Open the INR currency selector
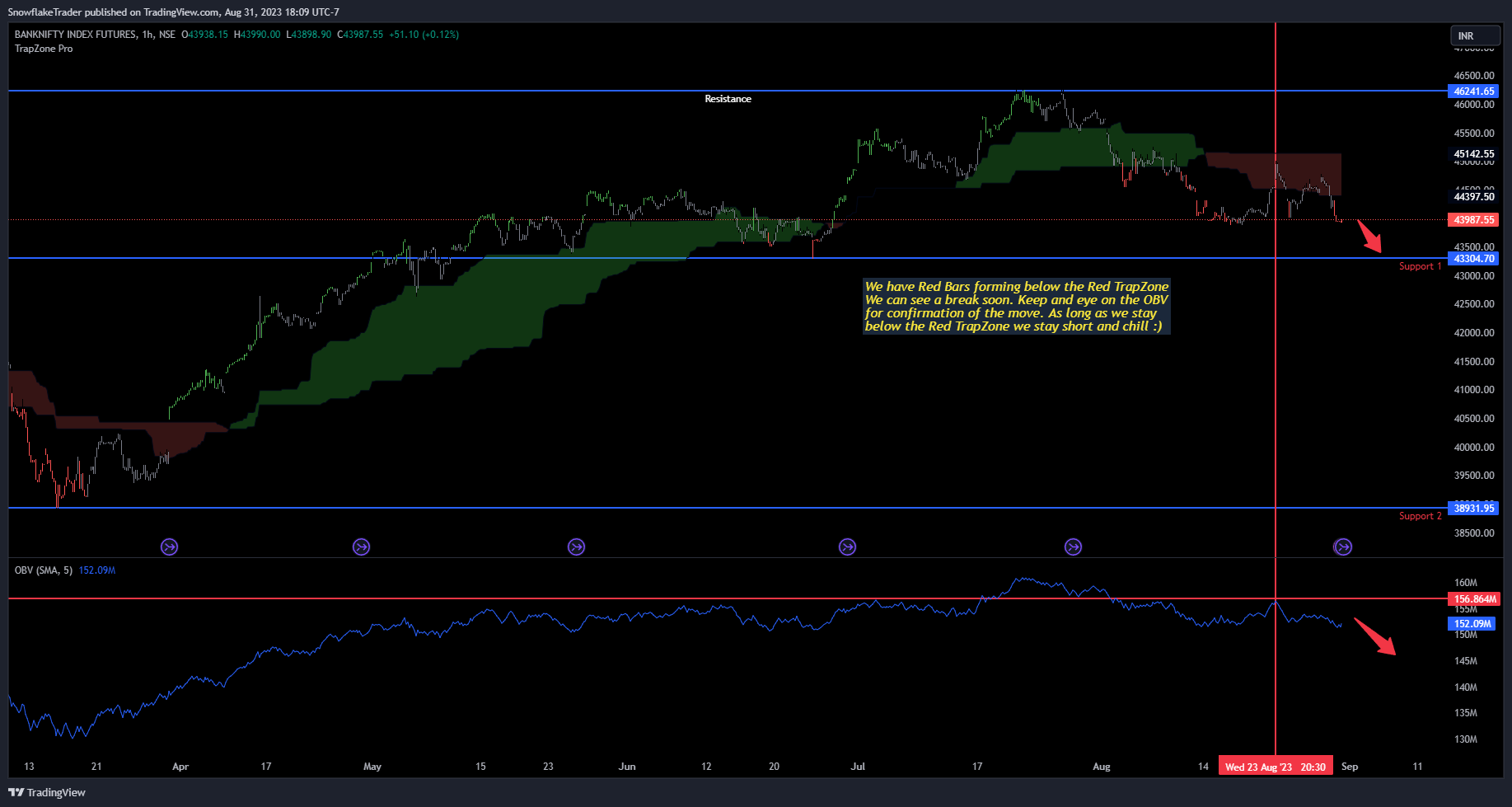Viewport: 1512px width, 807px height. click(1475, 35)
